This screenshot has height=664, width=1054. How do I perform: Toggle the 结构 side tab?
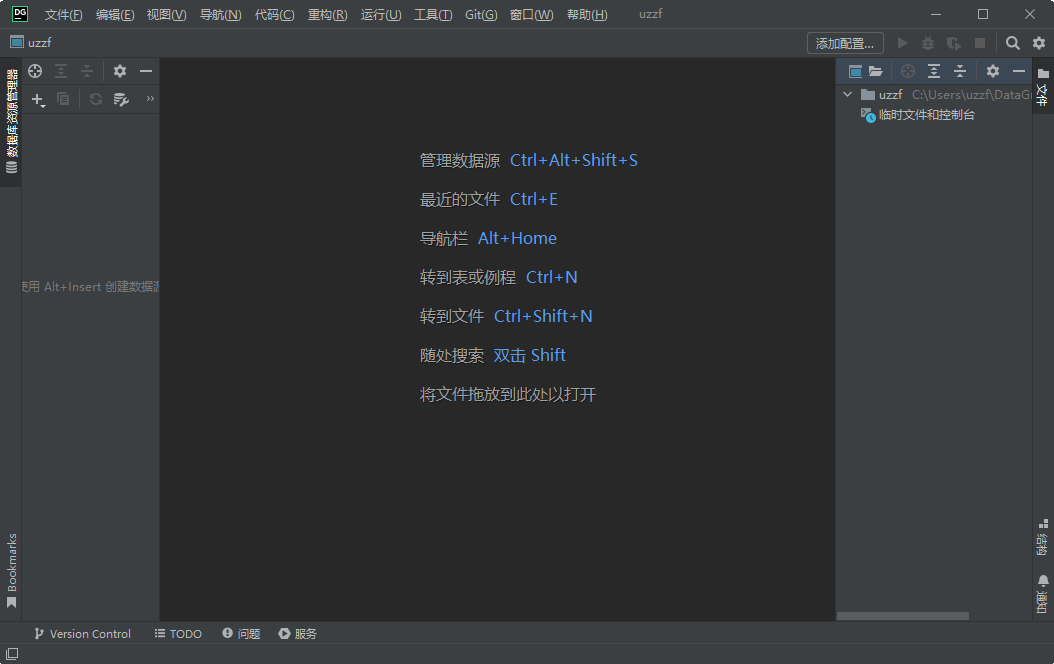[x=1043, y=538]
